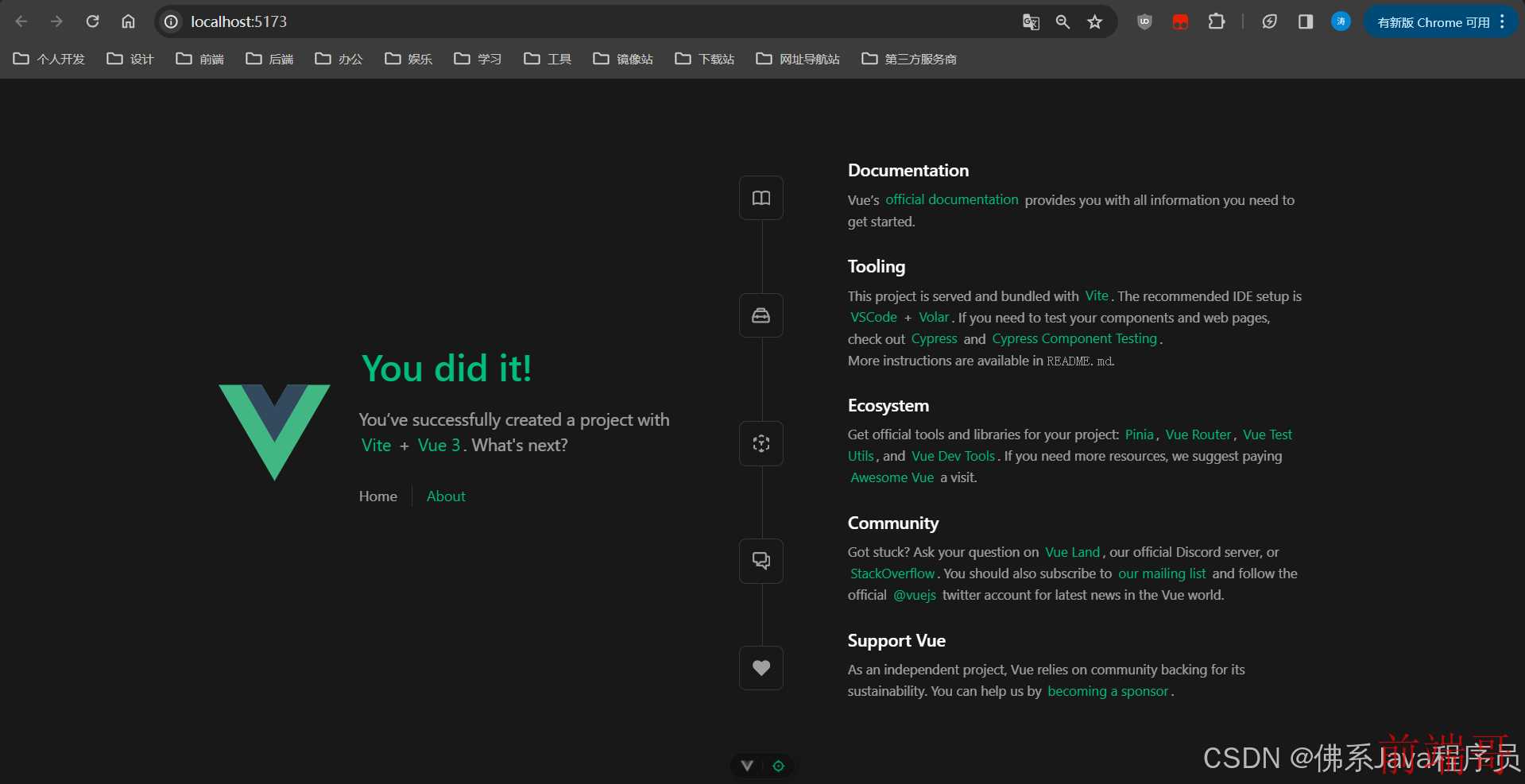Screen dimensions: 1525x784
Task: Open the official documentation link
Action: (952, 200)
